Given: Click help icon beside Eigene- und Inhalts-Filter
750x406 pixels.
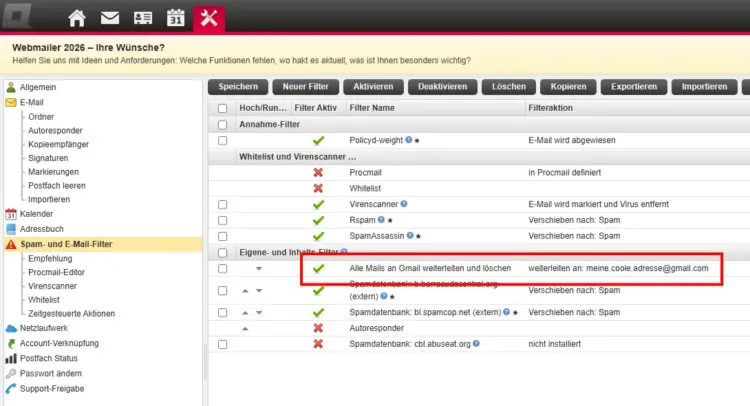Looking at the screenshot, I should click(344, 252).
